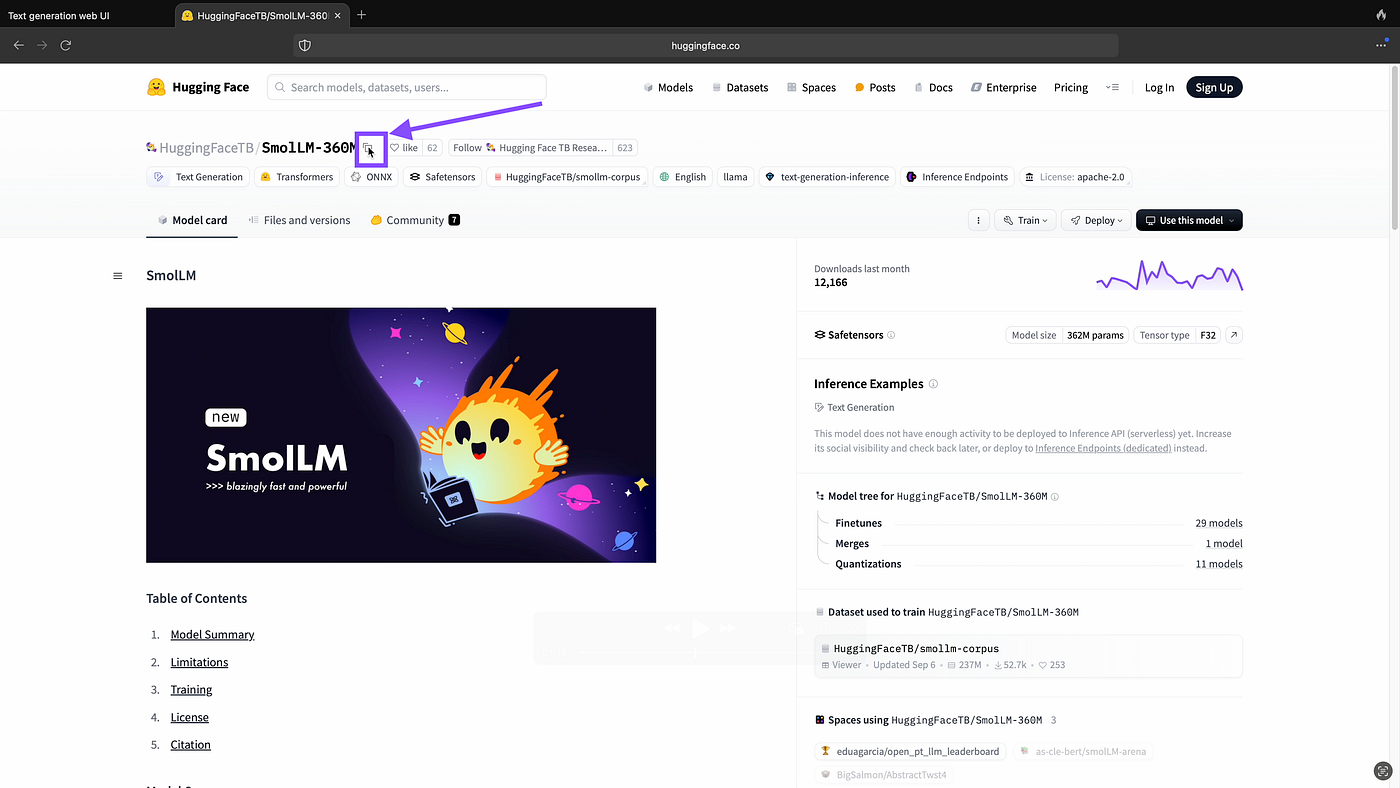Select the English language tag
Screen dimensions: 1400x788
[682, 177]
